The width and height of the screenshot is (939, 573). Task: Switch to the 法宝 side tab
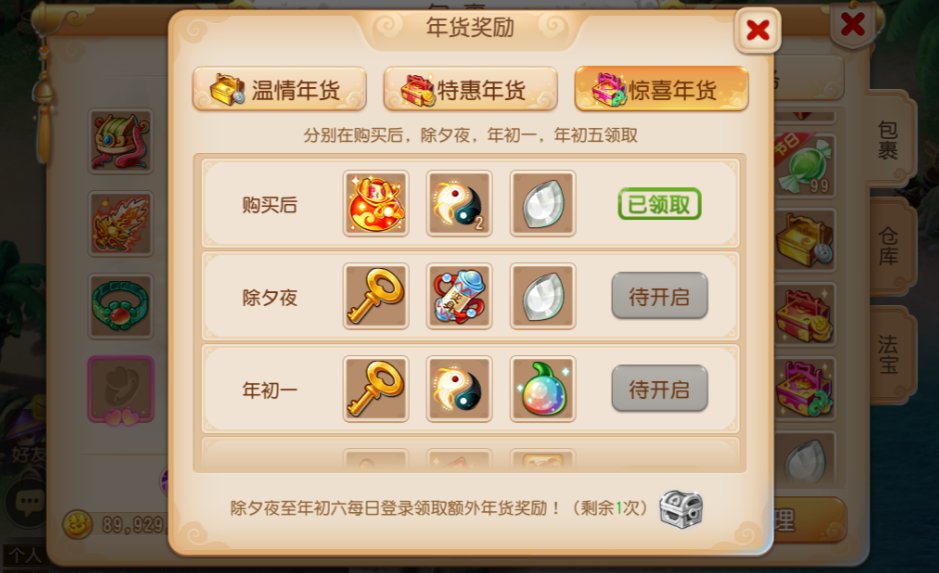[x=889, y=353]
